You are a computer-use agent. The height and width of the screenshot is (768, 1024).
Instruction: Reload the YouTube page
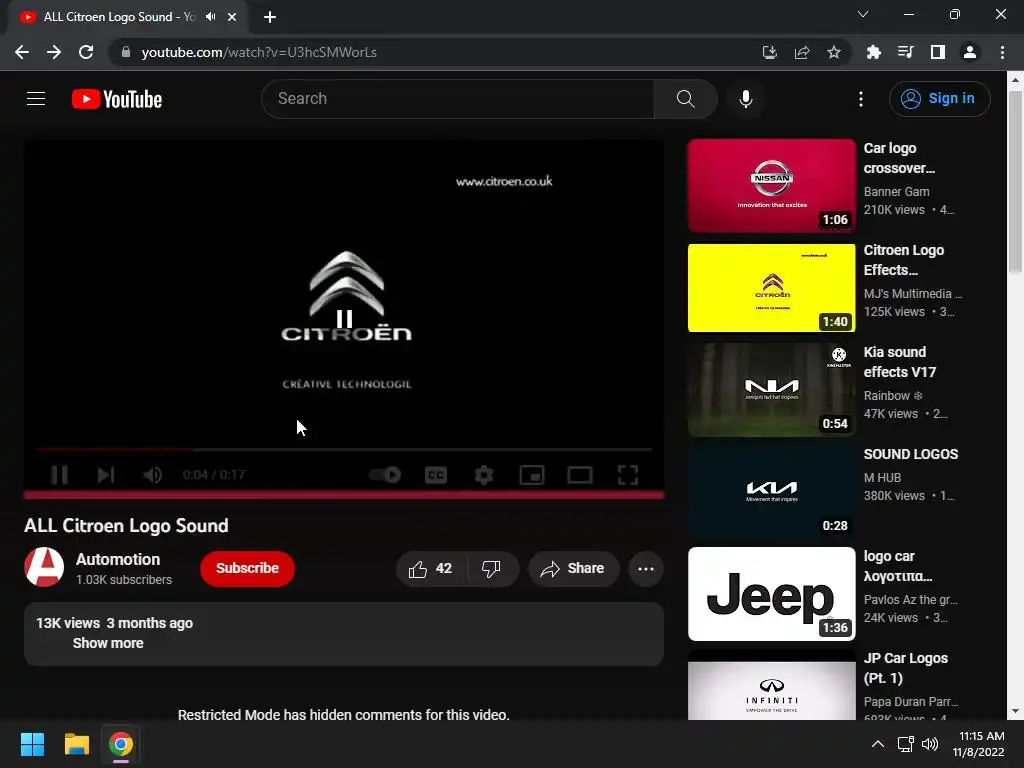[x=86, y=52]
